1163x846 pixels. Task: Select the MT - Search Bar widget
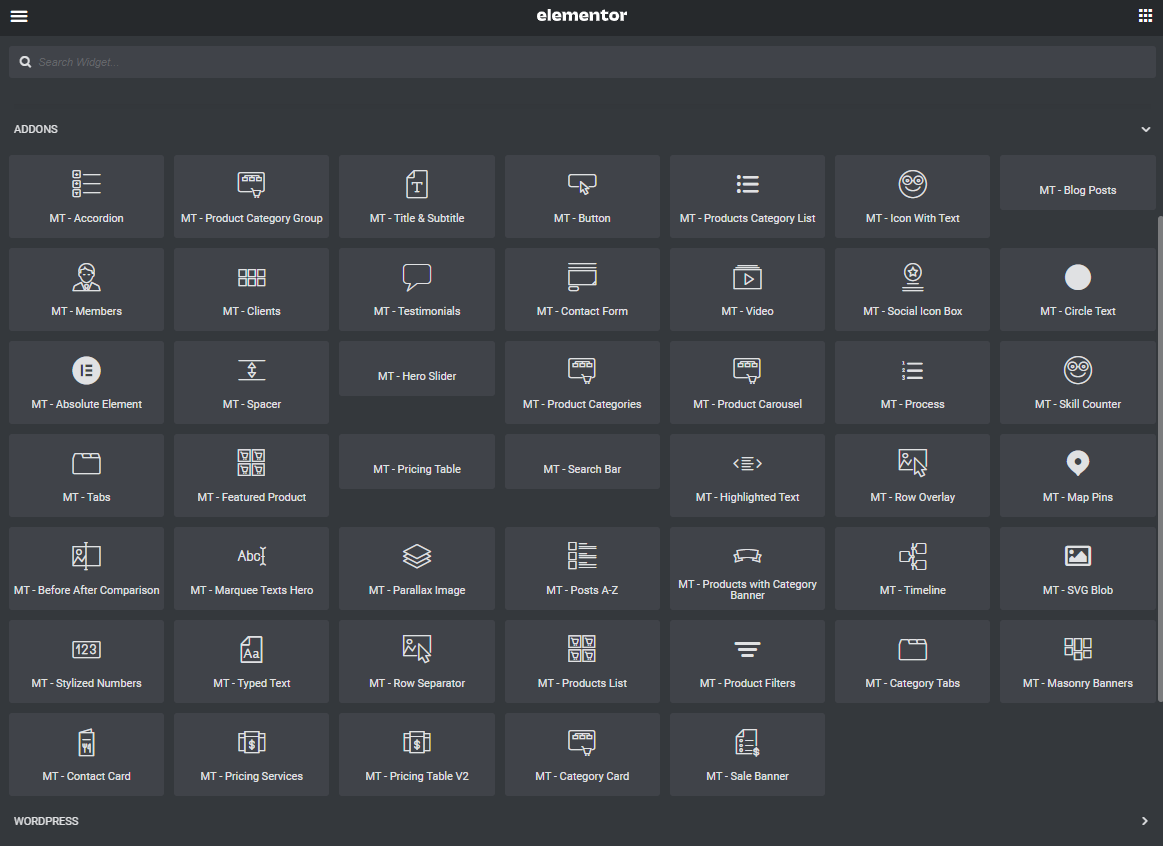tap(582, 461)
